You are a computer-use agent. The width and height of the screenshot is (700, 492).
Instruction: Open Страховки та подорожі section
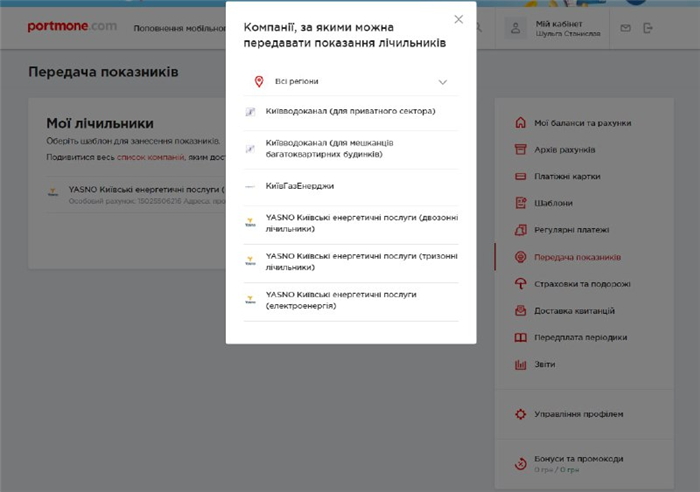(x=583, y=284)
